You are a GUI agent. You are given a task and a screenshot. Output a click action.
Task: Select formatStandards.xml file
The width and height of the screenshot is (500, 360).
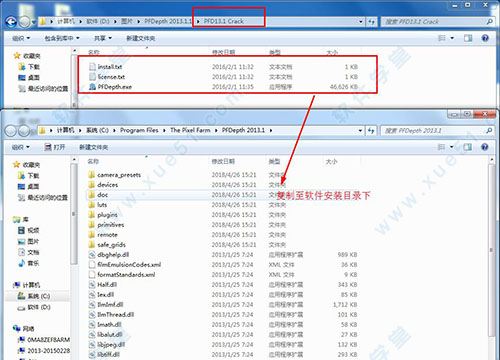pyautogui.click(x=122, y=275)
